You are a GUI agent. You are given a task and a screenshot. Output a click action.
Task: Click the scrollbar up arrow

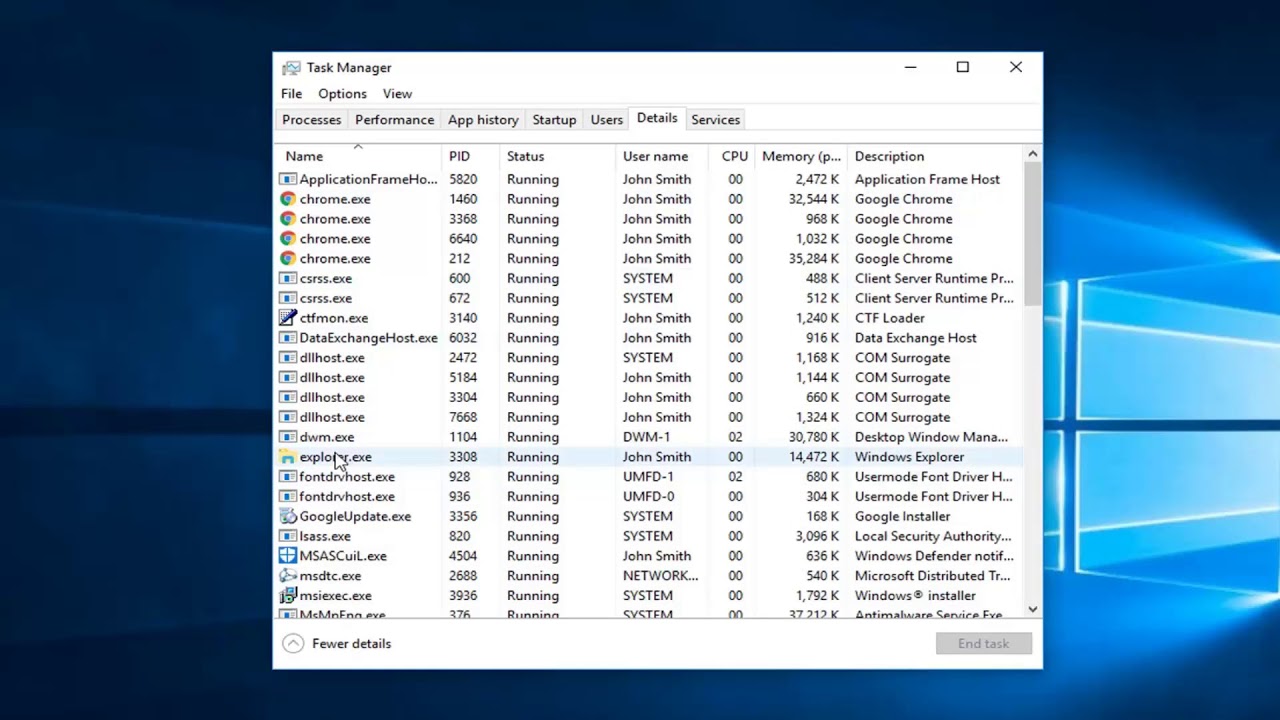(1033, 154)
